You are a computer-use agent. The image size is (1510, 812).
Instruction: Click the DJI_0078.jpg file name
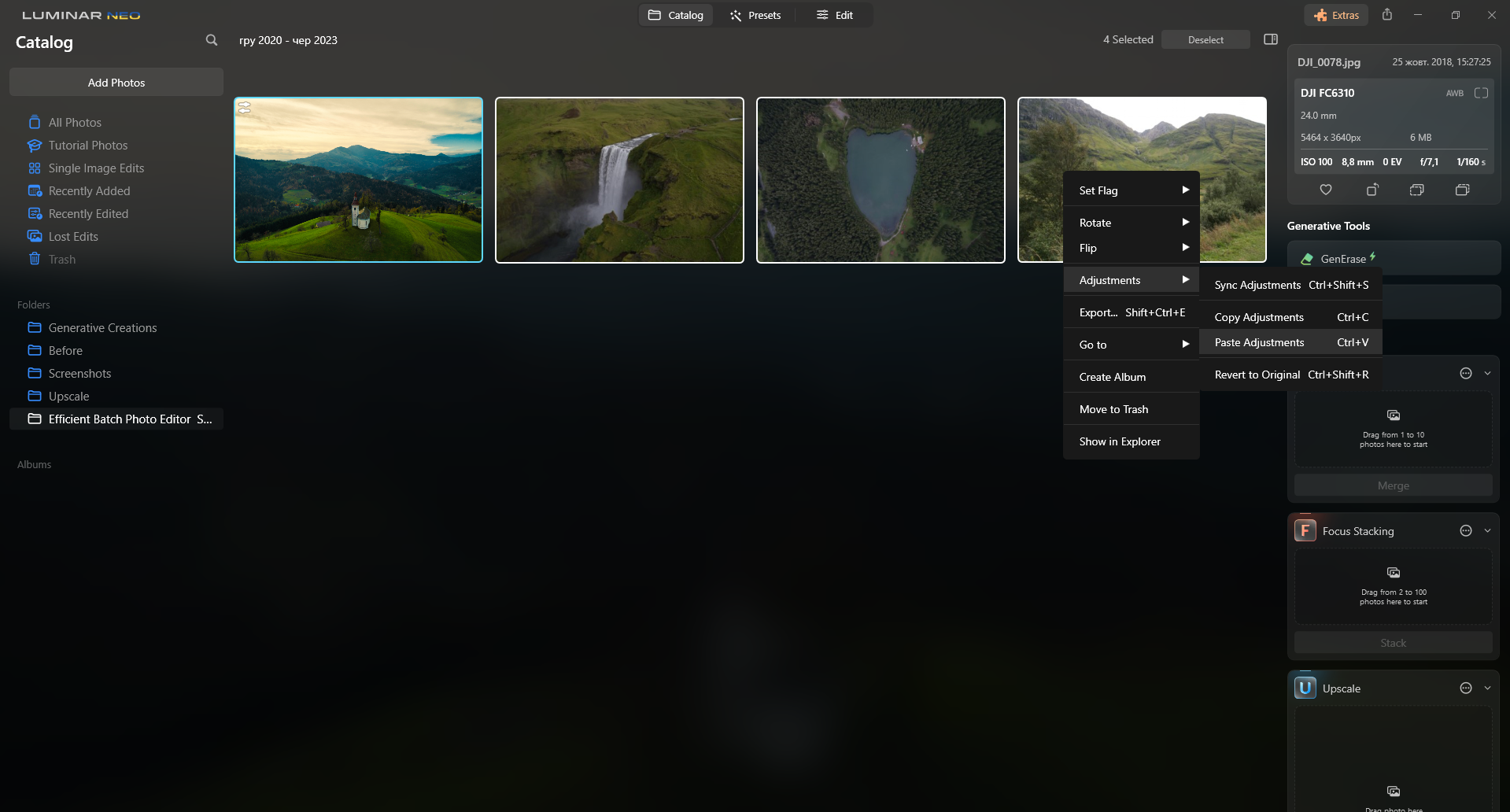click(1328, 62)
